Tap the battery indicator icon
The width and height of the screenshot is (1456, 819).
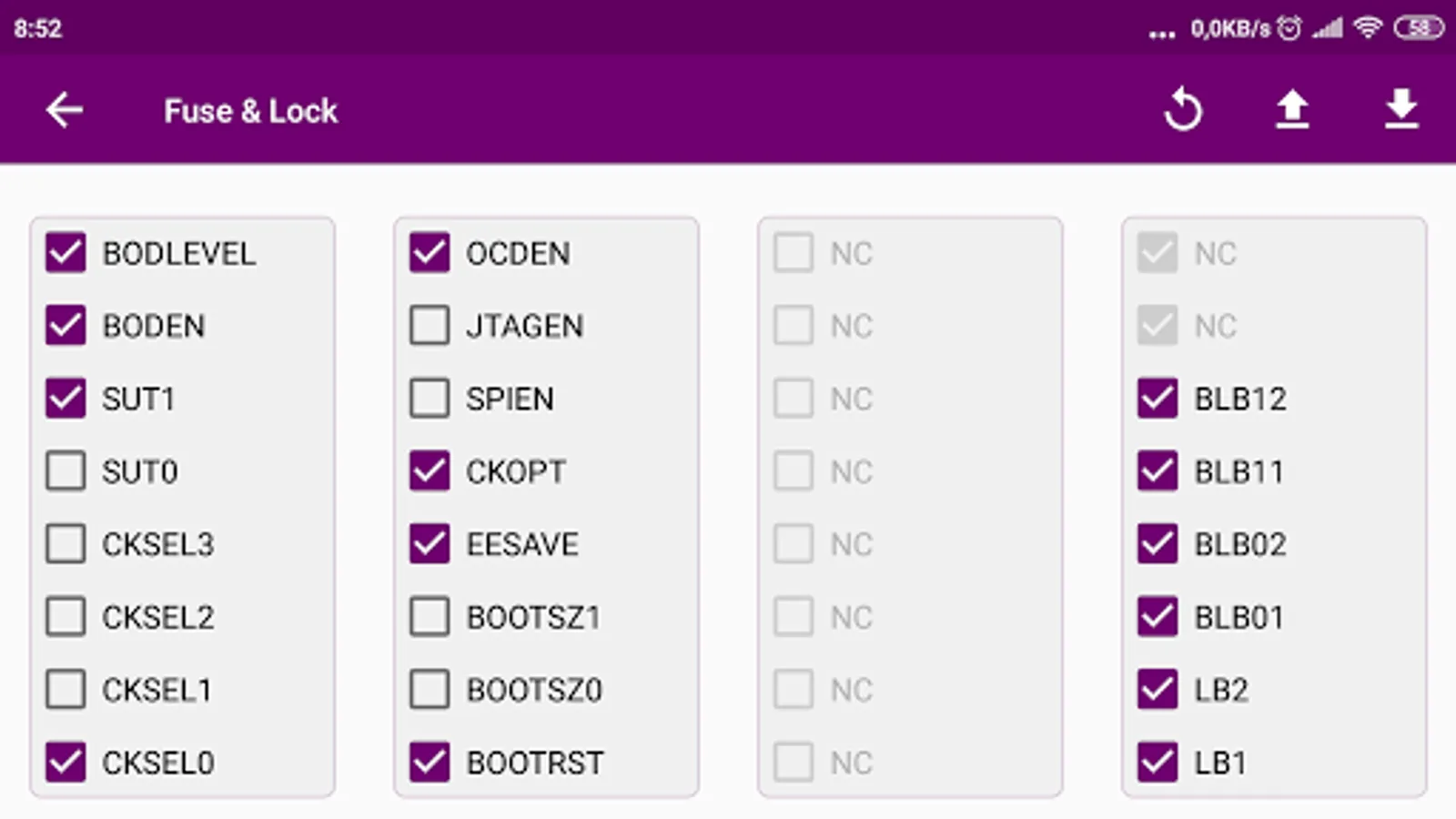tap(1419, 28)
